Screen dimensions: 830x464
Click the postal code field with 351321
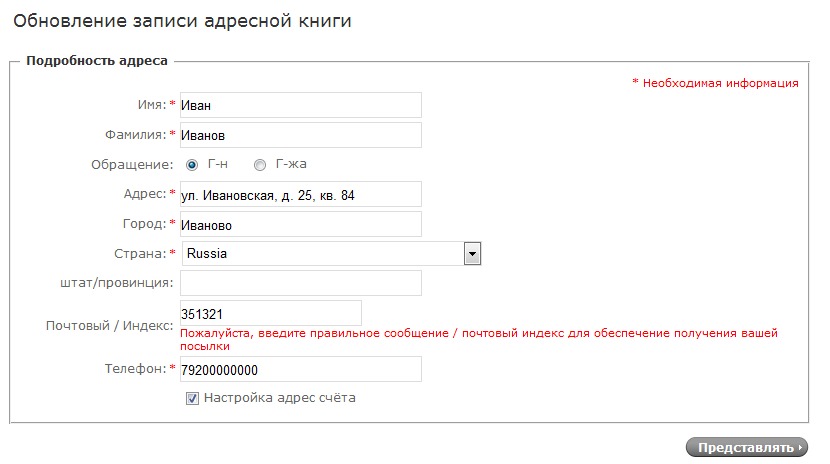pos(270,313)
